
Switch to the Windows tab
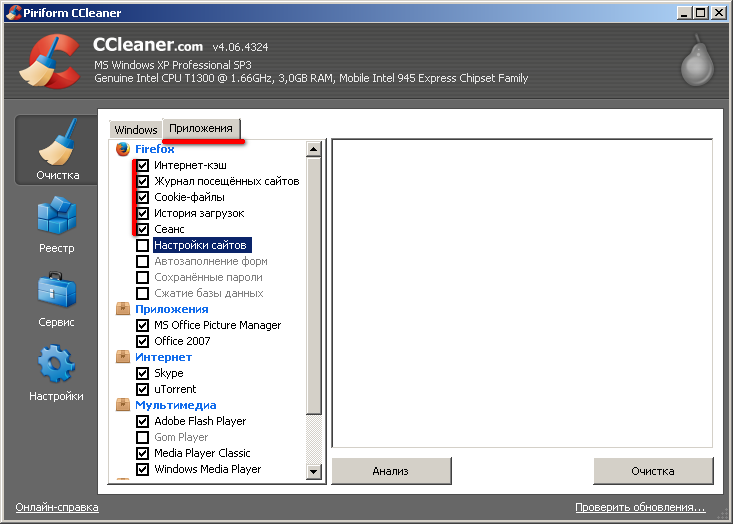tap(136, 129)
